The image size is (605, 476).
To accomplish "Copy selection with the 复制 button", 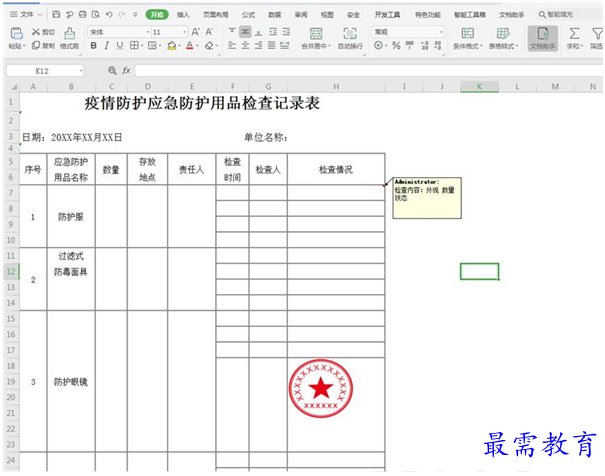I will (x=43, y=46).
